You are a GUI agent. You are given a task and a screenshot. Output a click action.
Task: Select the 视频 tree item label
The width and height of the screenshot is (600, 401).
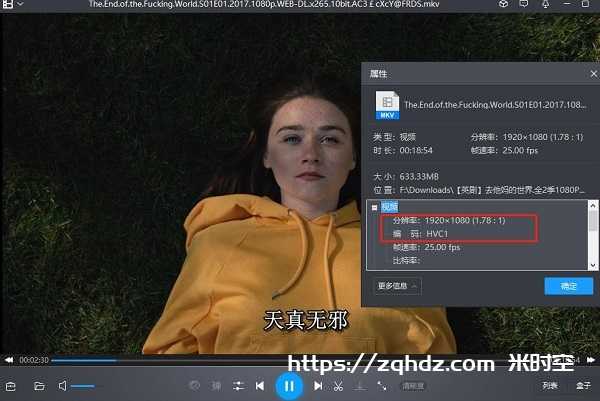390,207
